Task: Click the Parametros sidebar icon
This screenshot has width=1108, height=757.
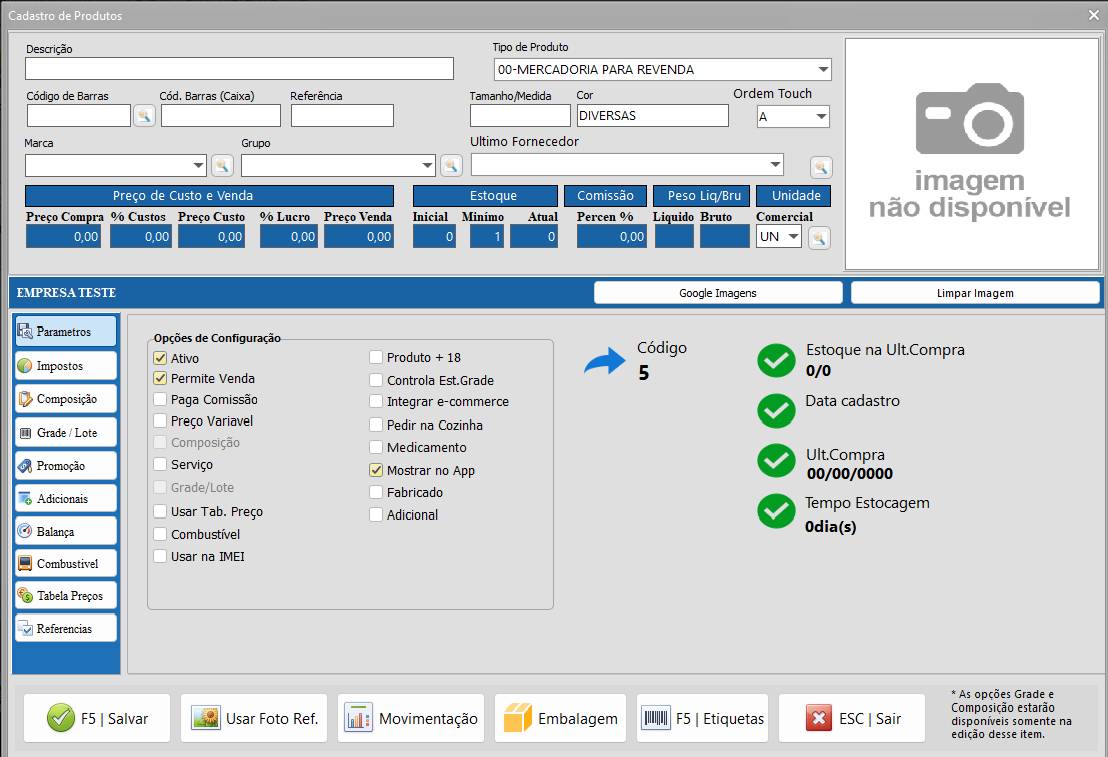Action: click(25, 331)
